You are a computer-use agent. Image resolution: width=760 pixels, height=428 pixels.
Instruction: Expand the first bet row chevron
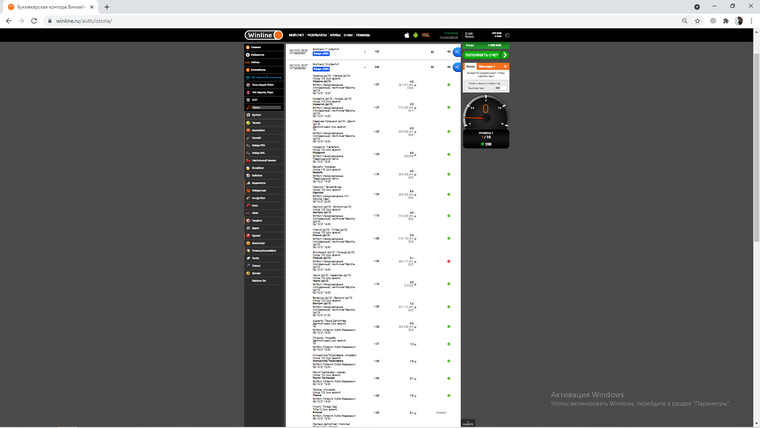365,51
